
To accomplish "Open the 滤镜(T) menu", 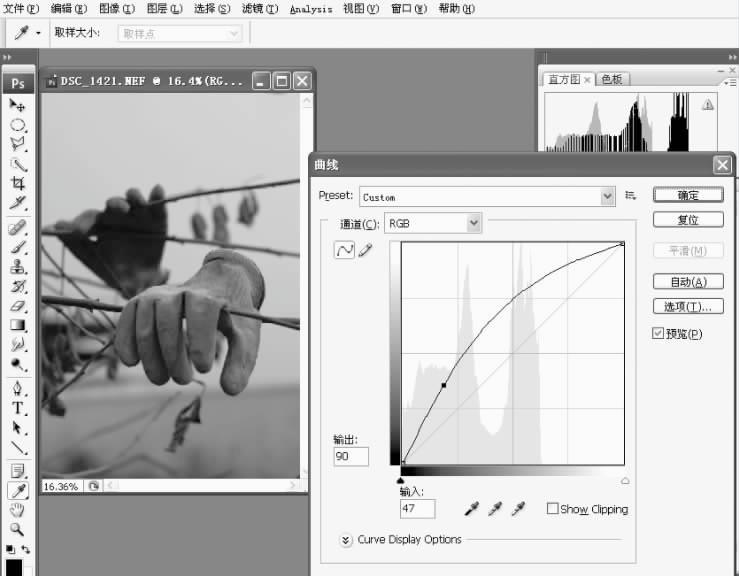I will click(x=260, y=8).
